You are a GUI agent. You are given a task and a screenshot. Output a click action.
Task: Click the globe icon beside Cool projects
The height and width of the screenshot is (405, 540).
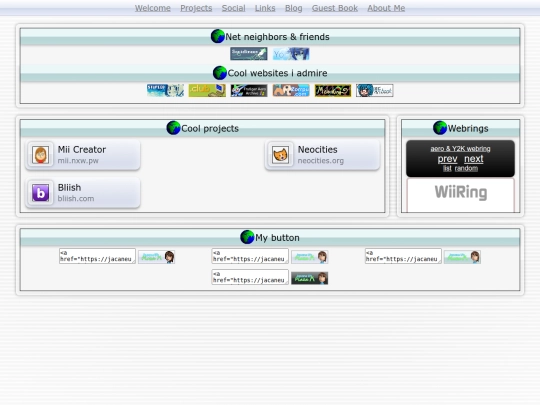click(x=173, y=128)
